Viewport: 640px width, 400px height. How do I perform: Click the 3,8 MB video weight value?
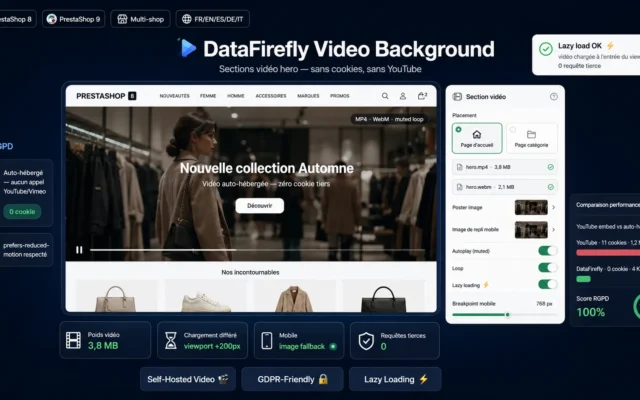pos(103,346)
